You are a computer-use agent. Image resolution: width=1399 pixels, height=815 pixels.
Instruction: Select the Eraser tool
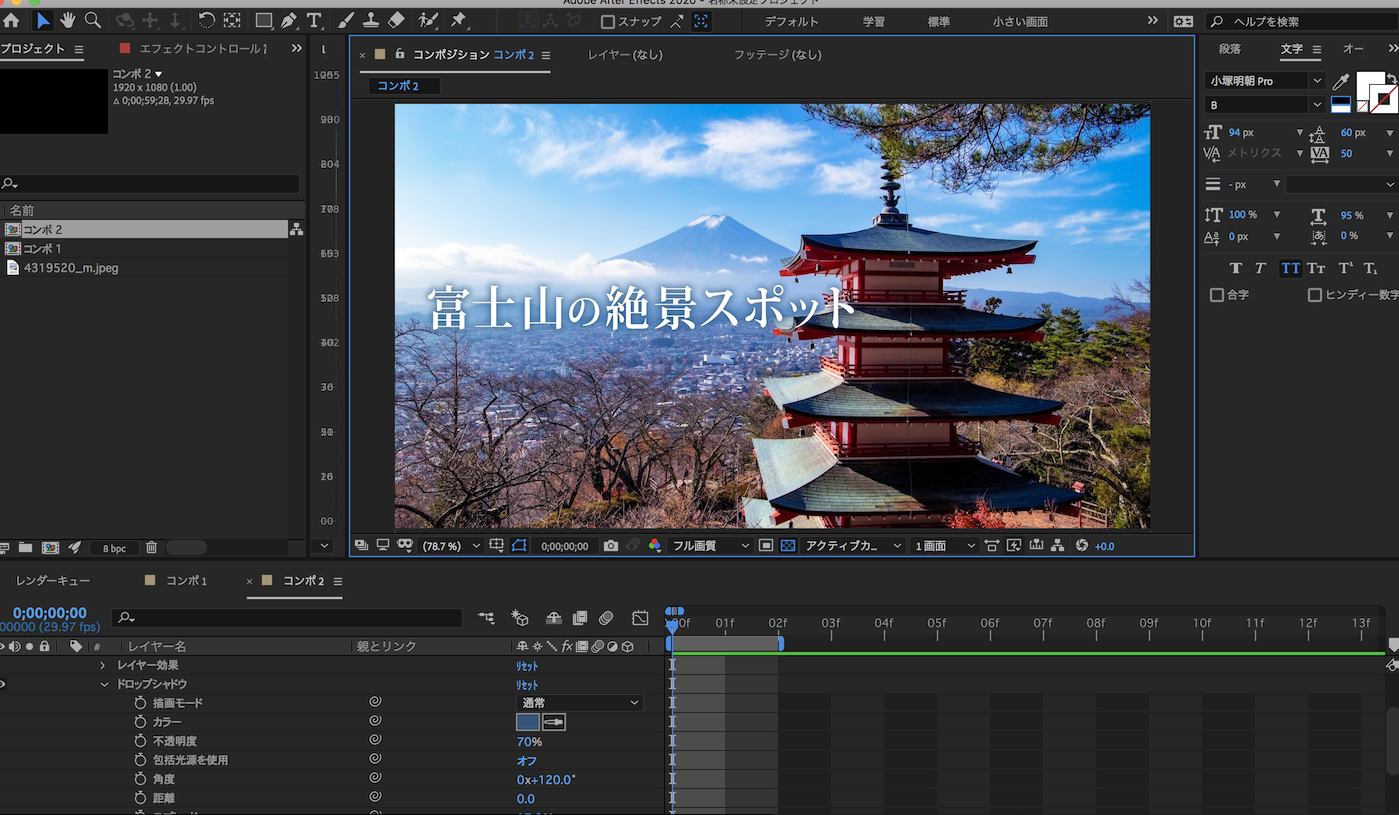coord(396,20)
